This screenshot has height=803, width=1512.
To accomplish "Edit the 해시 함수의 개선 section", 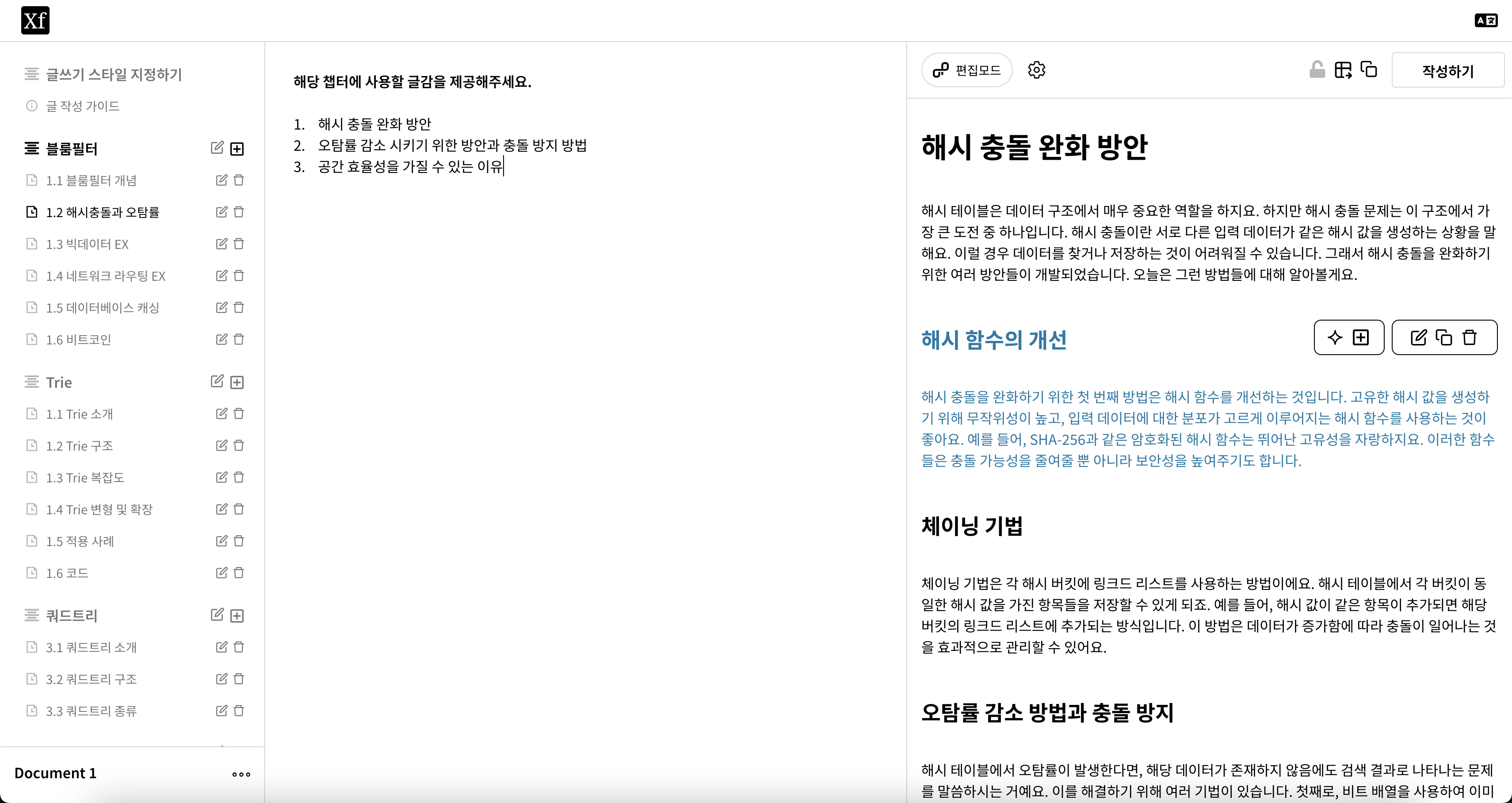I will [1418, 337].
